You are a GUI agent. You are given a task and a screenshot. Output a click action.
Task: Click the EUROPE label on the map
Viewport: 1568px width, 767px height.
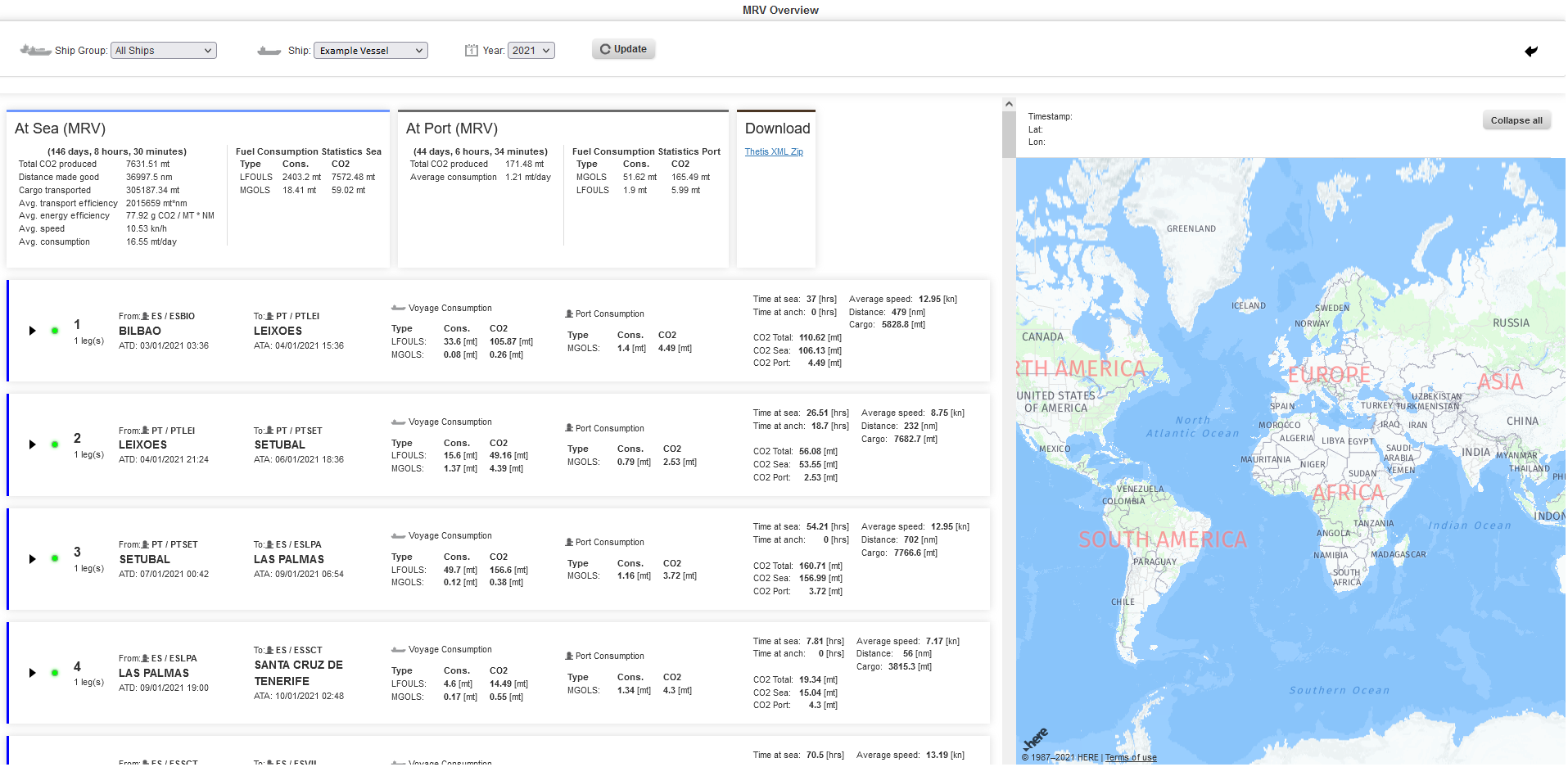pos(1329,375)
